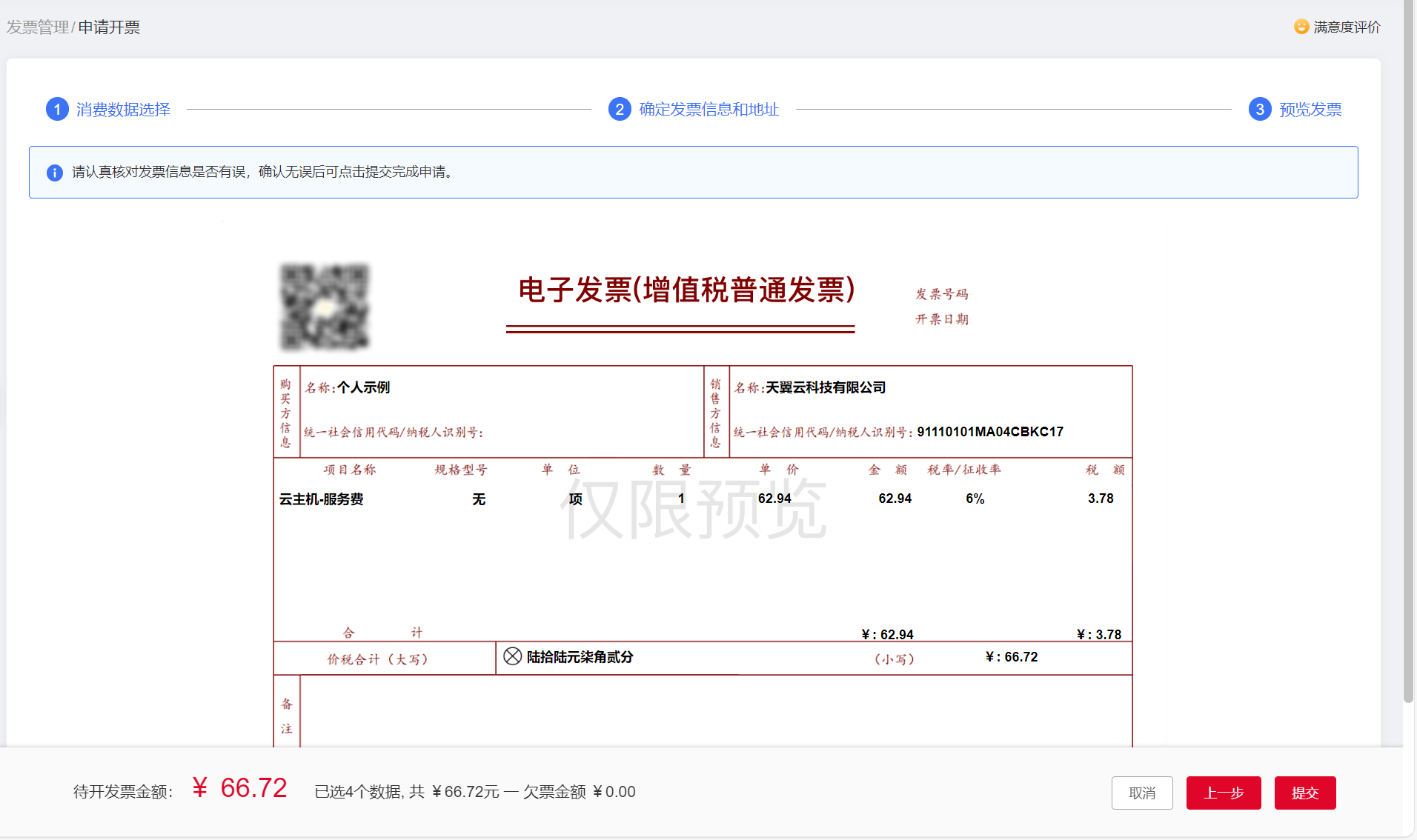The image size is (1417, 840).
Task: Click the satisfaction smiley face icon
Action: (1301, 27)
